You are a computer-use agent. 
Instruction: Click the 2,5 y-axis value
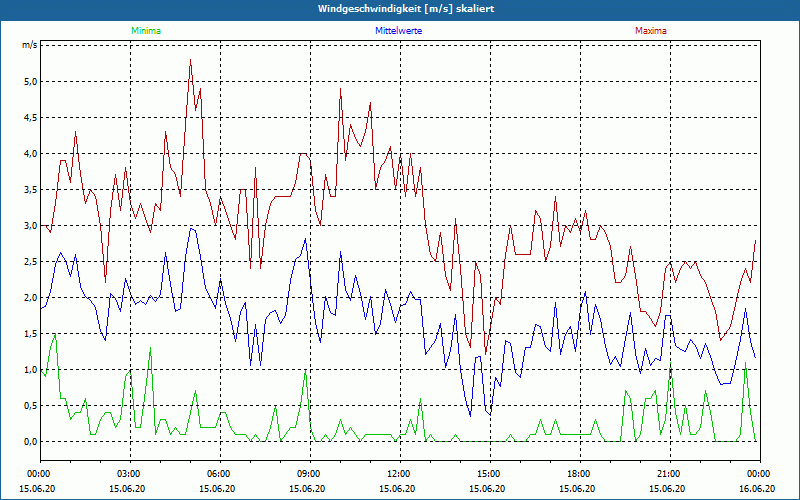pyautogui.click(x=31, y=262)
